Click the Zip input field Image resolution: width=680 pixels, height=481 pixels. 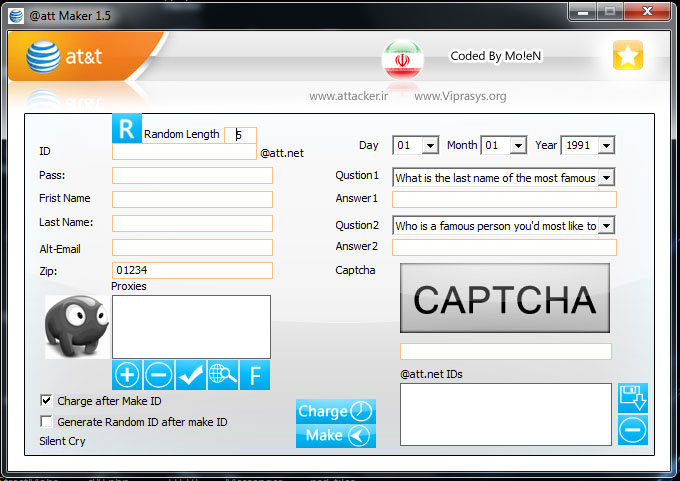click(192, 270)
